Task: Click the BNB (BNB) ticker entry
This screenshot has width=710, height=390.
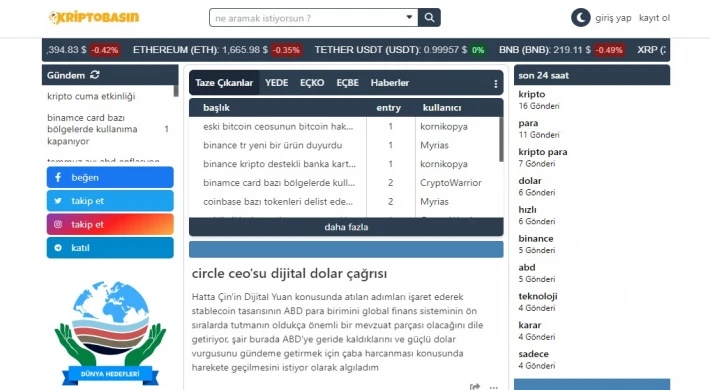Action: (x=562, y=50)
